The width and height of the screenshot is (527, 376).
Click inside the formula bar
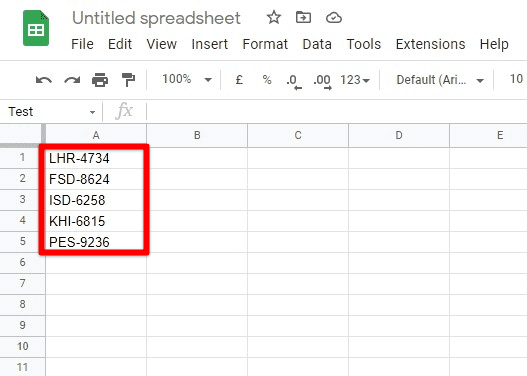pos(336,112)
